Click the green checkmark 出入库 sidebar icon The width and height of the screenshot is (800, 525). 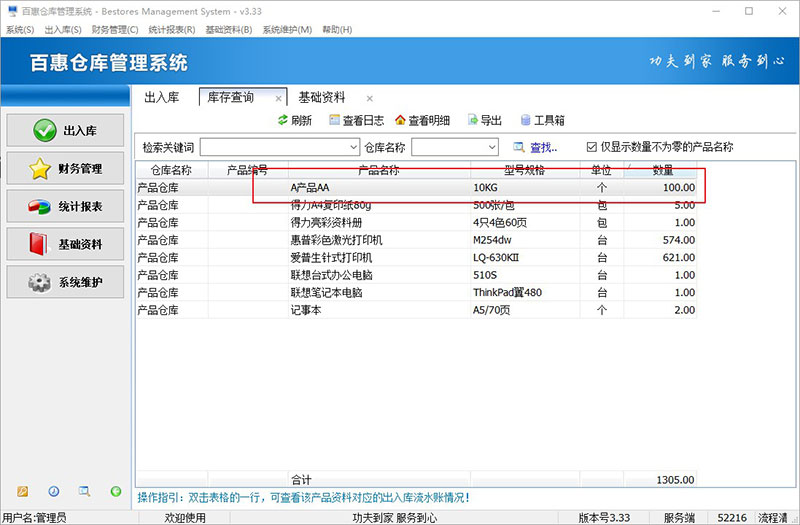coord(45,131)
